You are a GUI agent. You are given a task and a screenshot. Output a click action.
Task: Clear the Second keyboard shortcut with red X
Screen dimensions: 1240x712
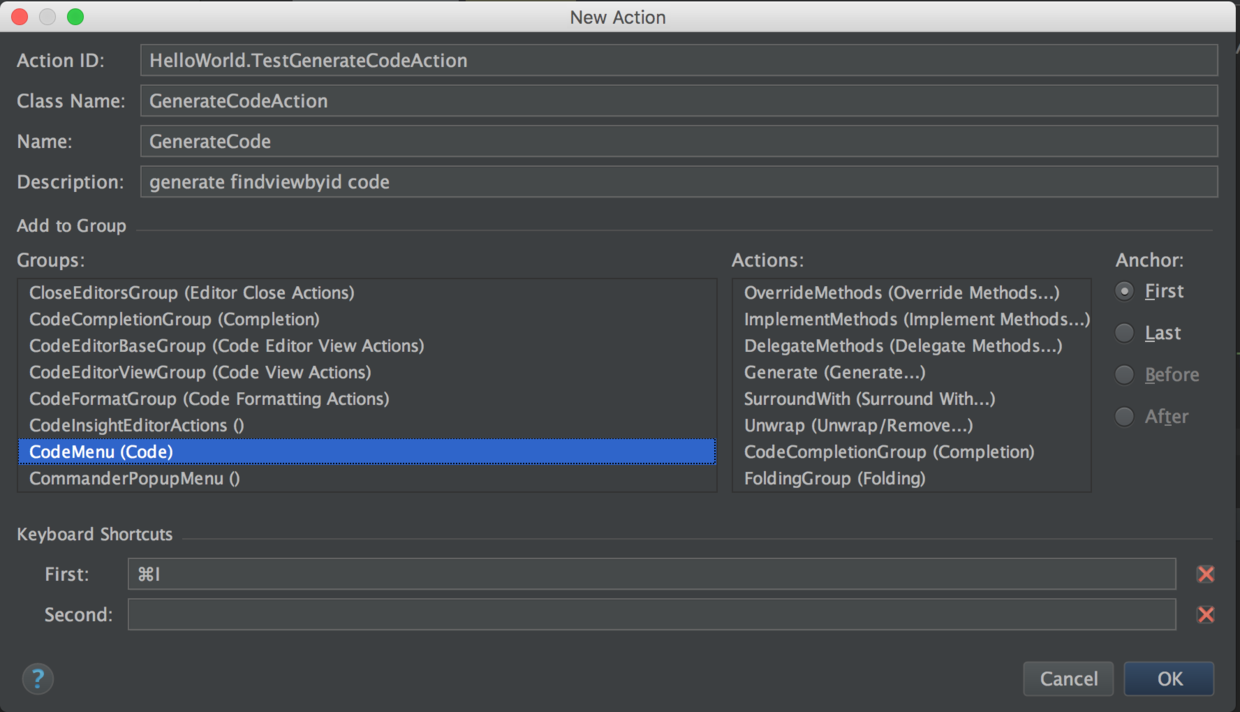[x=1205, y=615]
